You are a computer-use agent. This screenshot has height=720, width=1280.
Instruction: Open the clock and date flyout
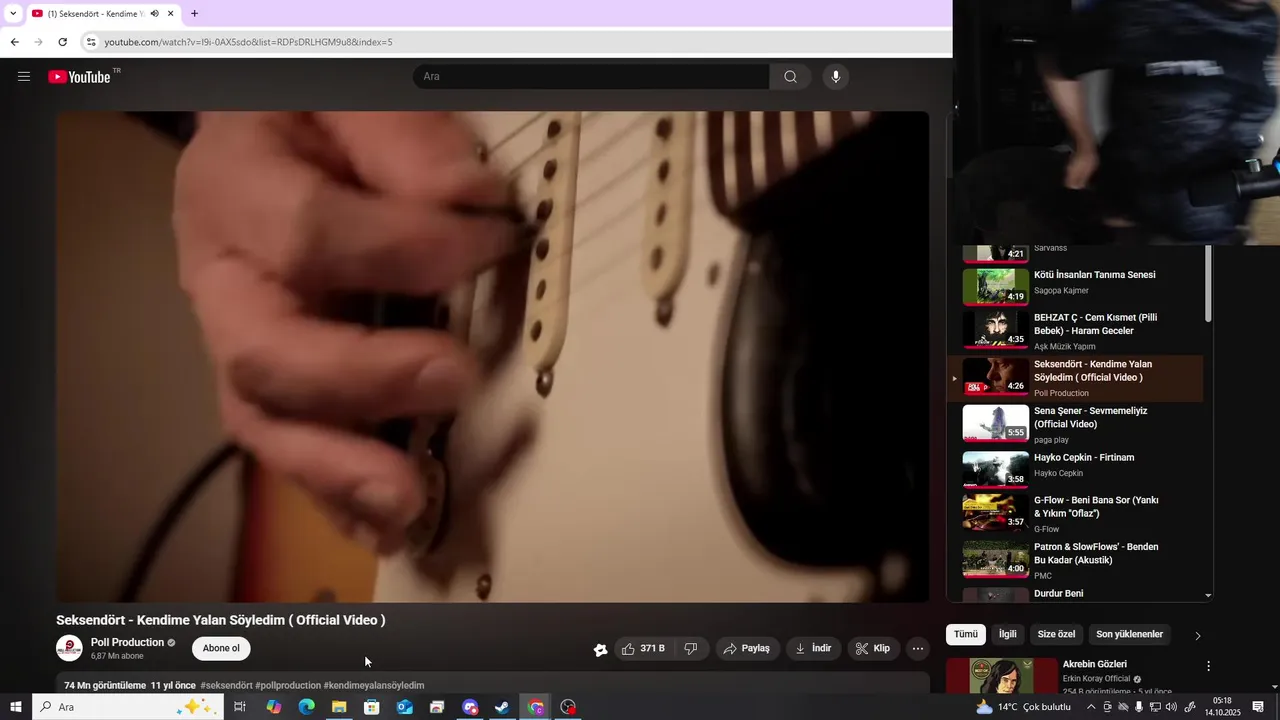[1221, 707]
